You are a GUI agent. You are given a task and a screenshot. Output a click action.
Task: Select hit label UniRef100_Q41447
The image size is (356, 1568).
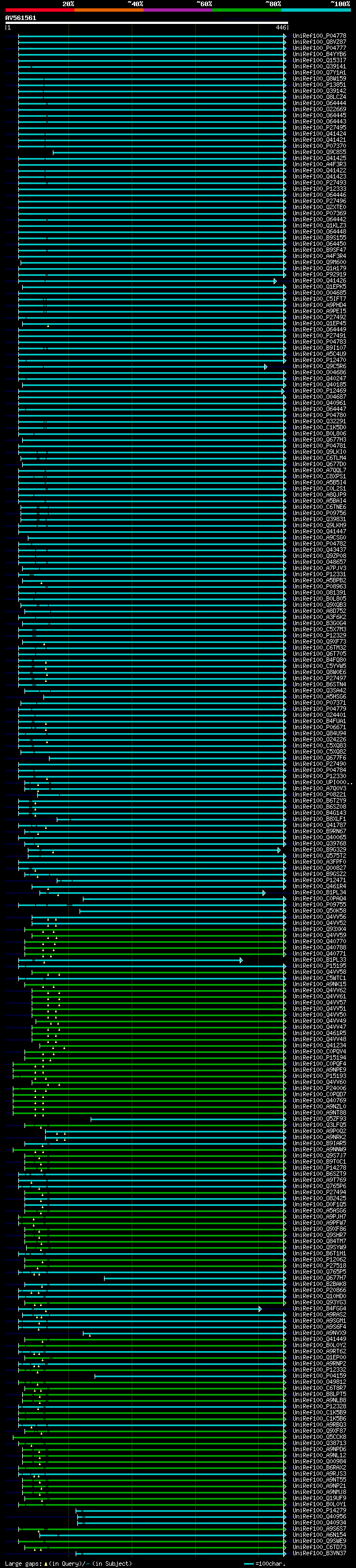click(x=319, y=531)
